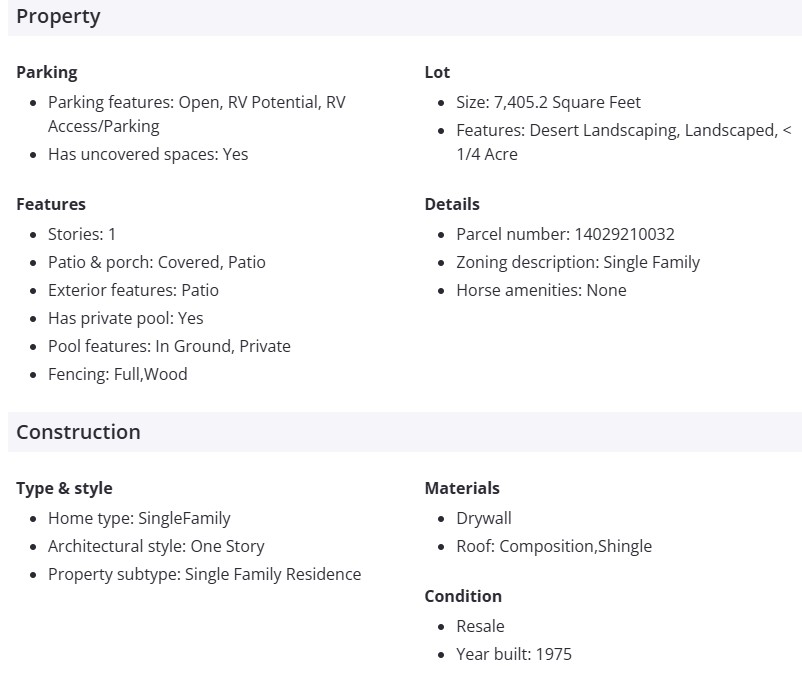Click the Year built: 1975 line
The height and width of the screenshot is (681, 802).
pos(514,654)
